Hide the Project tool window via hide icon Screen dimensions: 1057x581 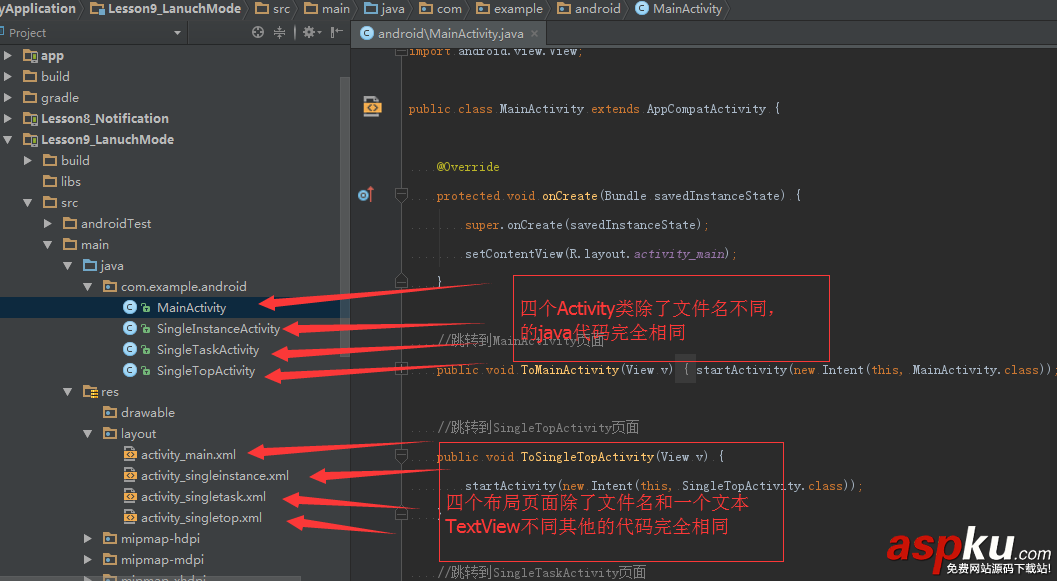(336, 33)
